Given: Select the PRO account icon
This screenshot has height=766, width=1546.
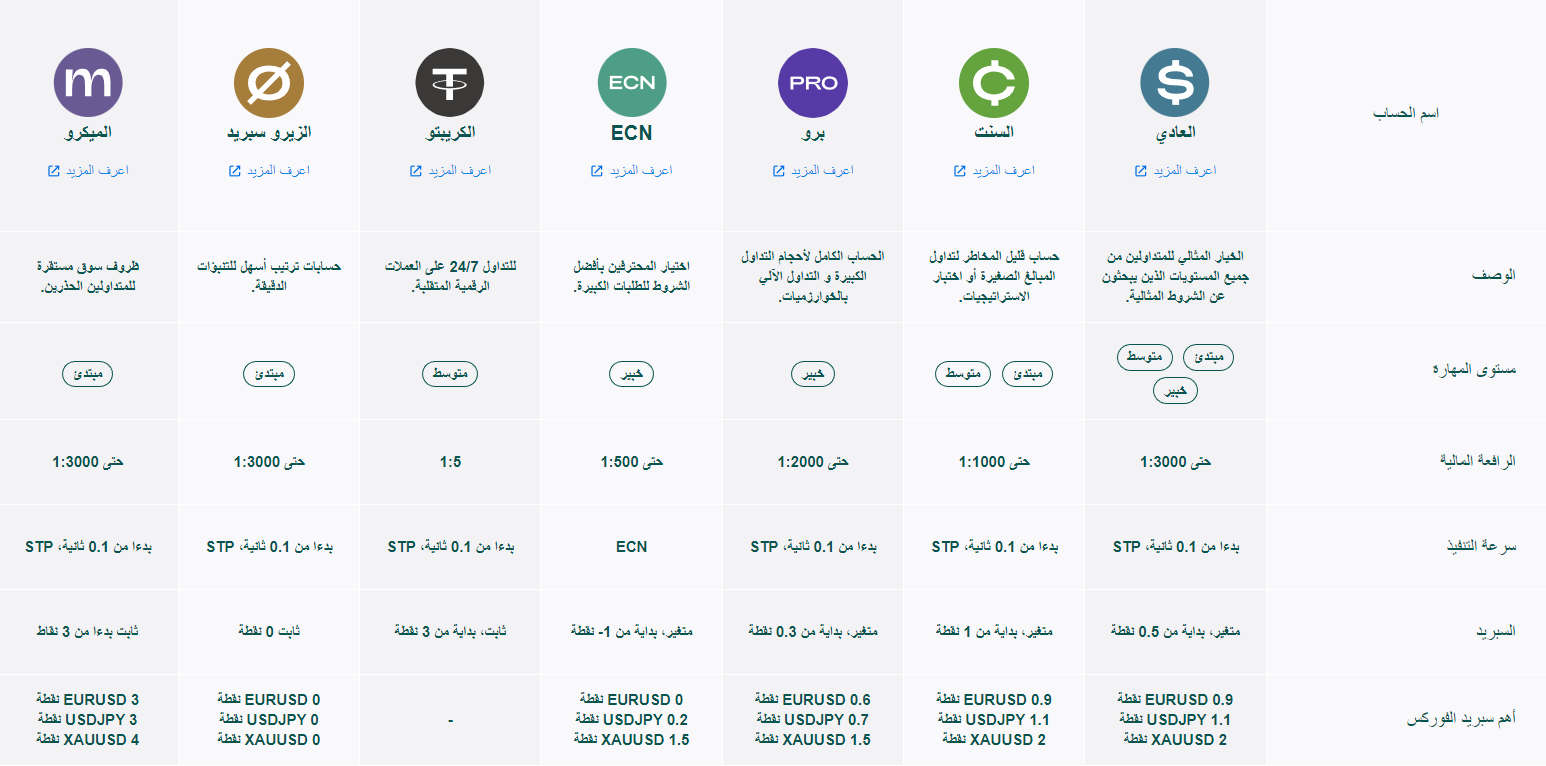Looking at the screenshot, I should pyautogui.click(x=812, y=83).
